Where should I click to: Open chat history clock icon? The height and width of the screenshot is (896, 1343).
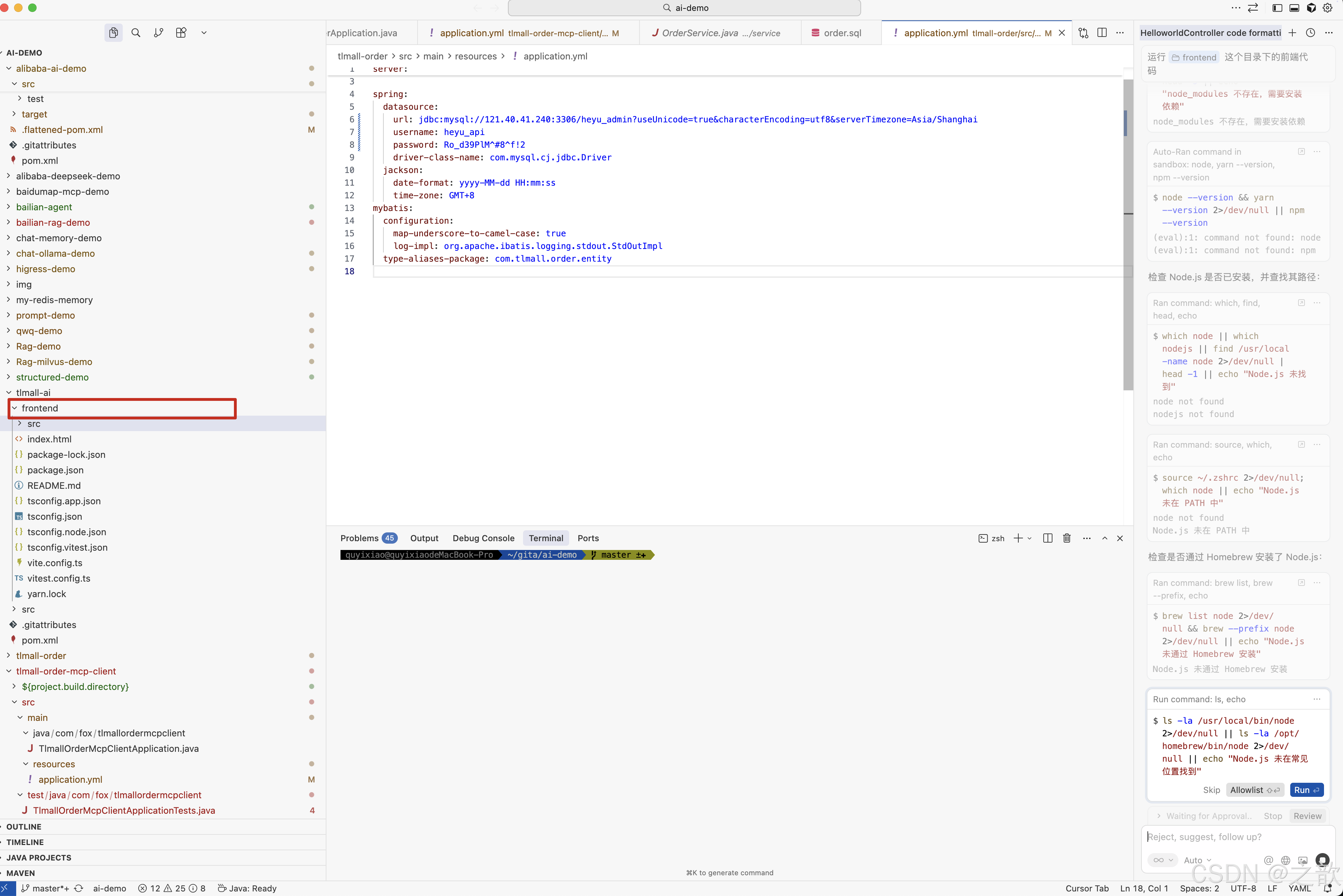pos(1310,33)
